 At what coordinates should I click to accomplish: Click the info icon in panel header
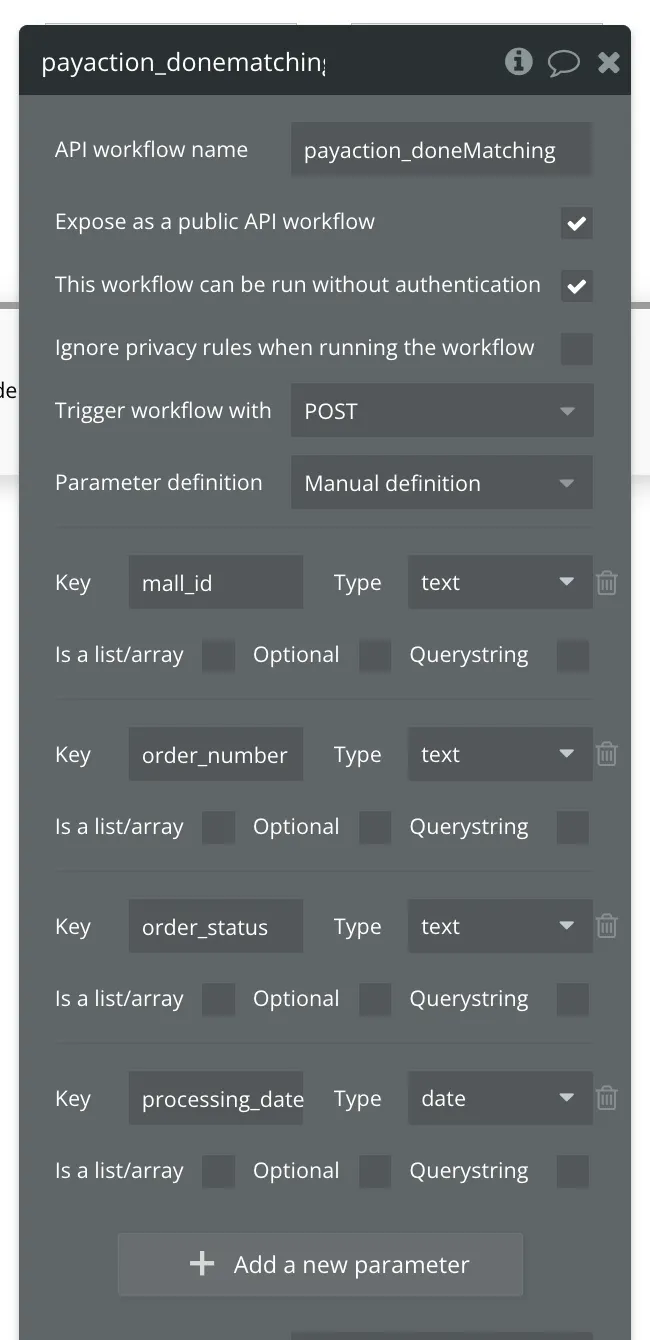coord(518,62)
